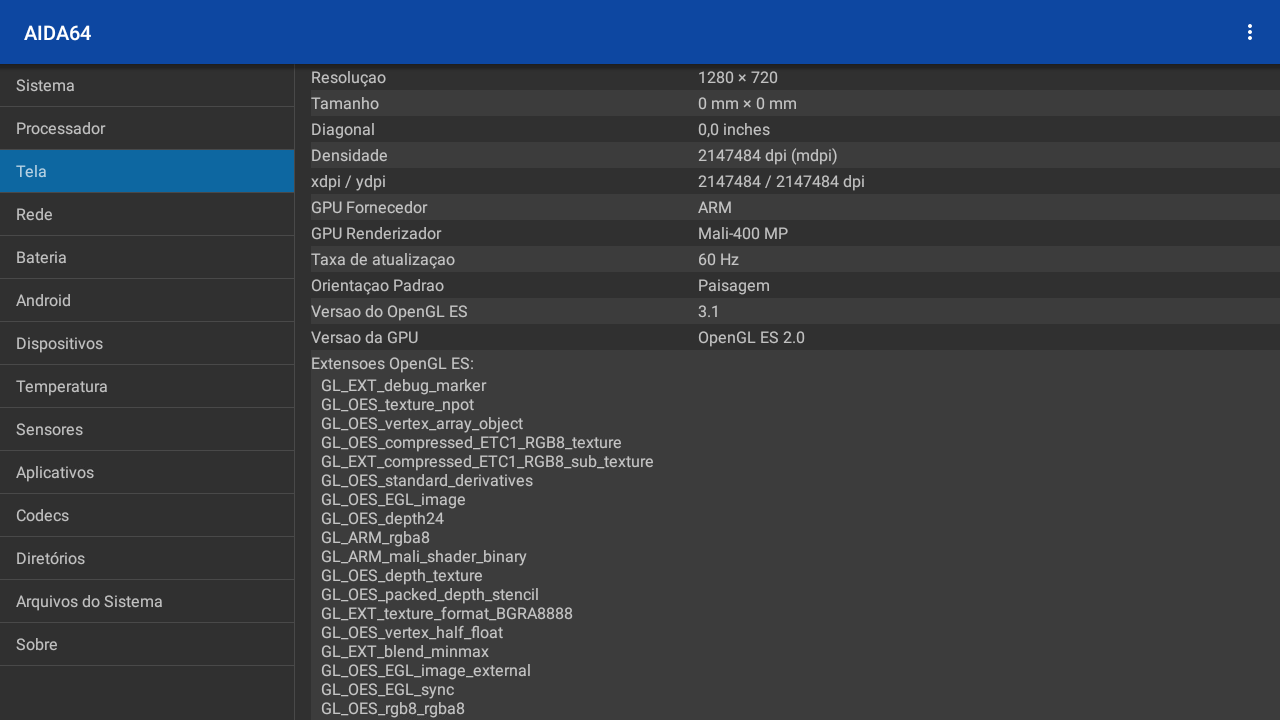Select Aplicativos in the sidebar
1280x720 pixels.
(147, 473)
